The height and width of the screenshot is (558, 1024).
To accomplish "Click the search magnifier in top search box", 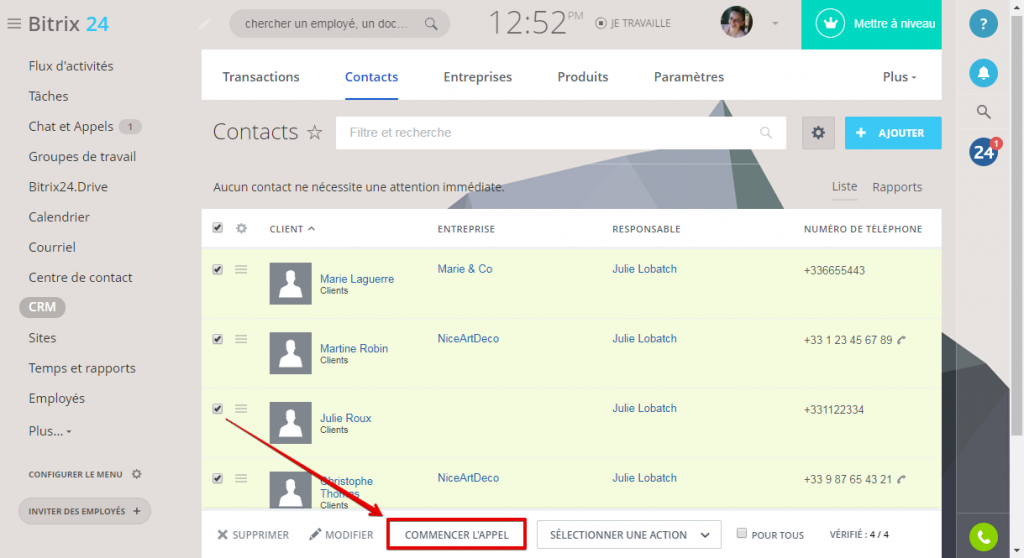I will pyautogui.click(x=431, y=24).
